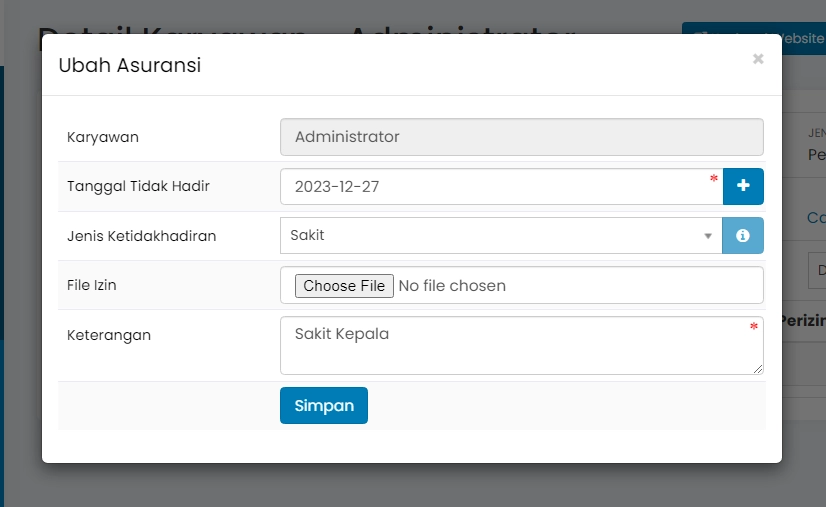Screen dimensions: 826x507
Task: Close the Ubah Asuransi dialog with X
Action: [x=758, y=59]
